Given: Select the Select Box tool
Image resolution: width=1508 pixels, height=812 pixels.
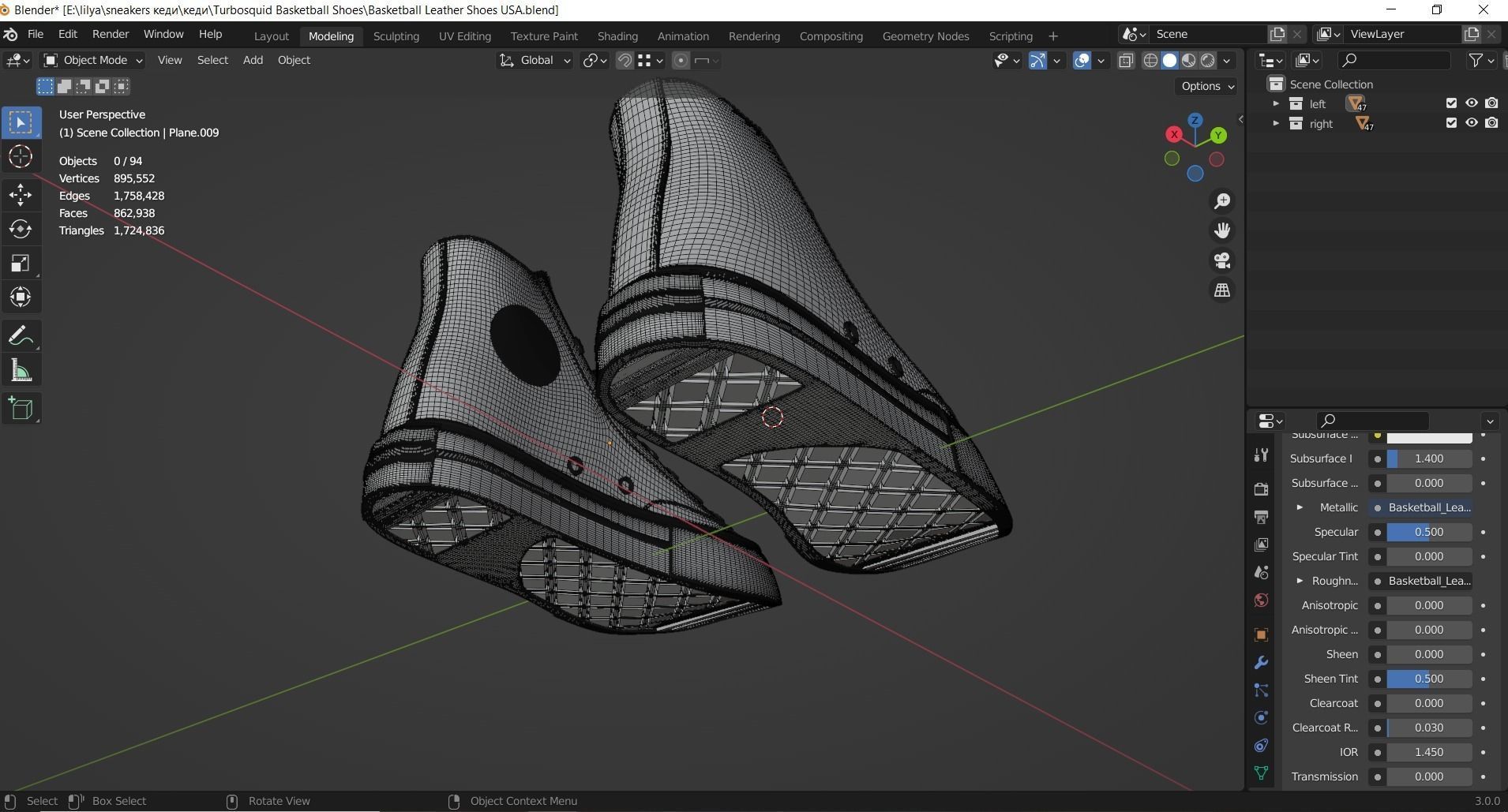Looking at the screenshot, I should coord(21,122).
